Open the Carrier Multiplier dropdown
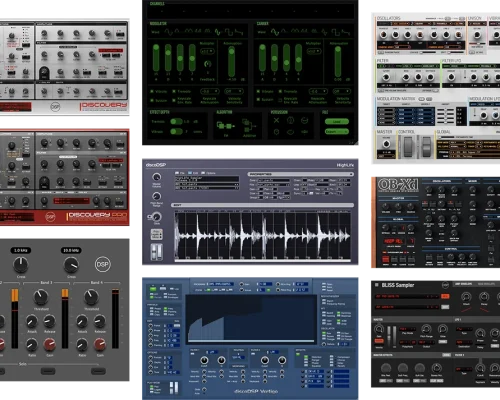Screen dimensions: 500x400 [x=314, y=51]
